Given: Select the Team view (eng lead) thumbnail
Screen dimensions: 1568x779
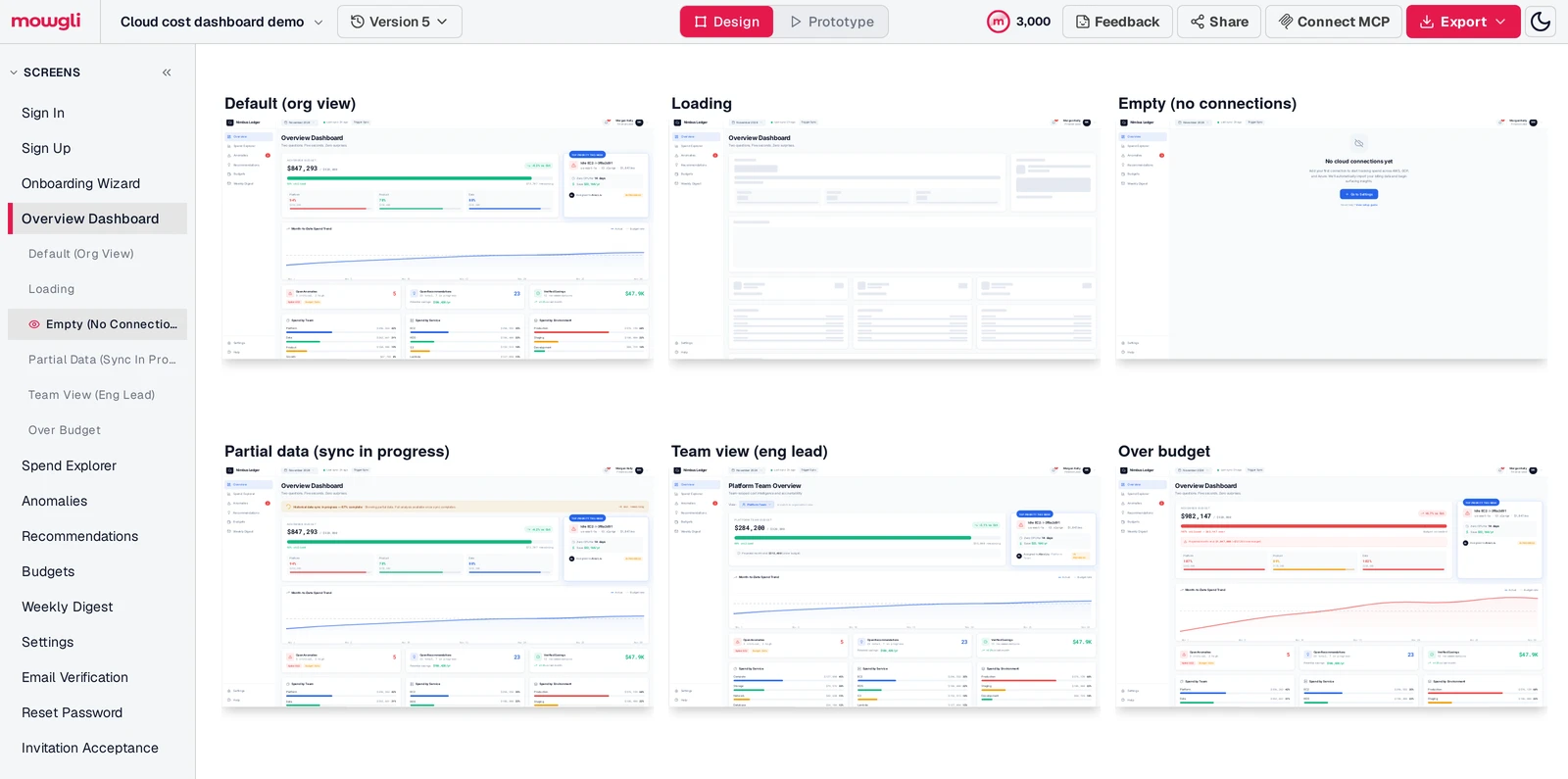Looking at the screenshot, I should coord(884,586).
